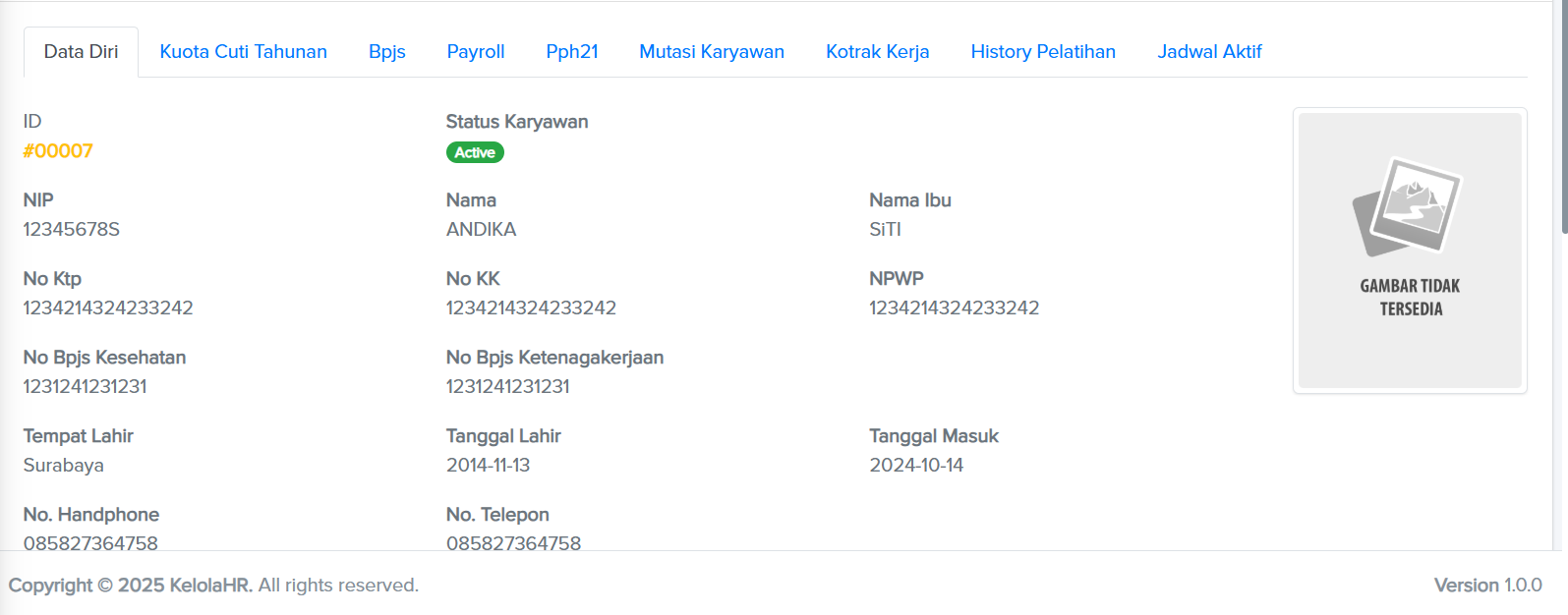1568x615 pixels.
Task: View the Mutasi Karyawan tab
Action: (711, 52)
